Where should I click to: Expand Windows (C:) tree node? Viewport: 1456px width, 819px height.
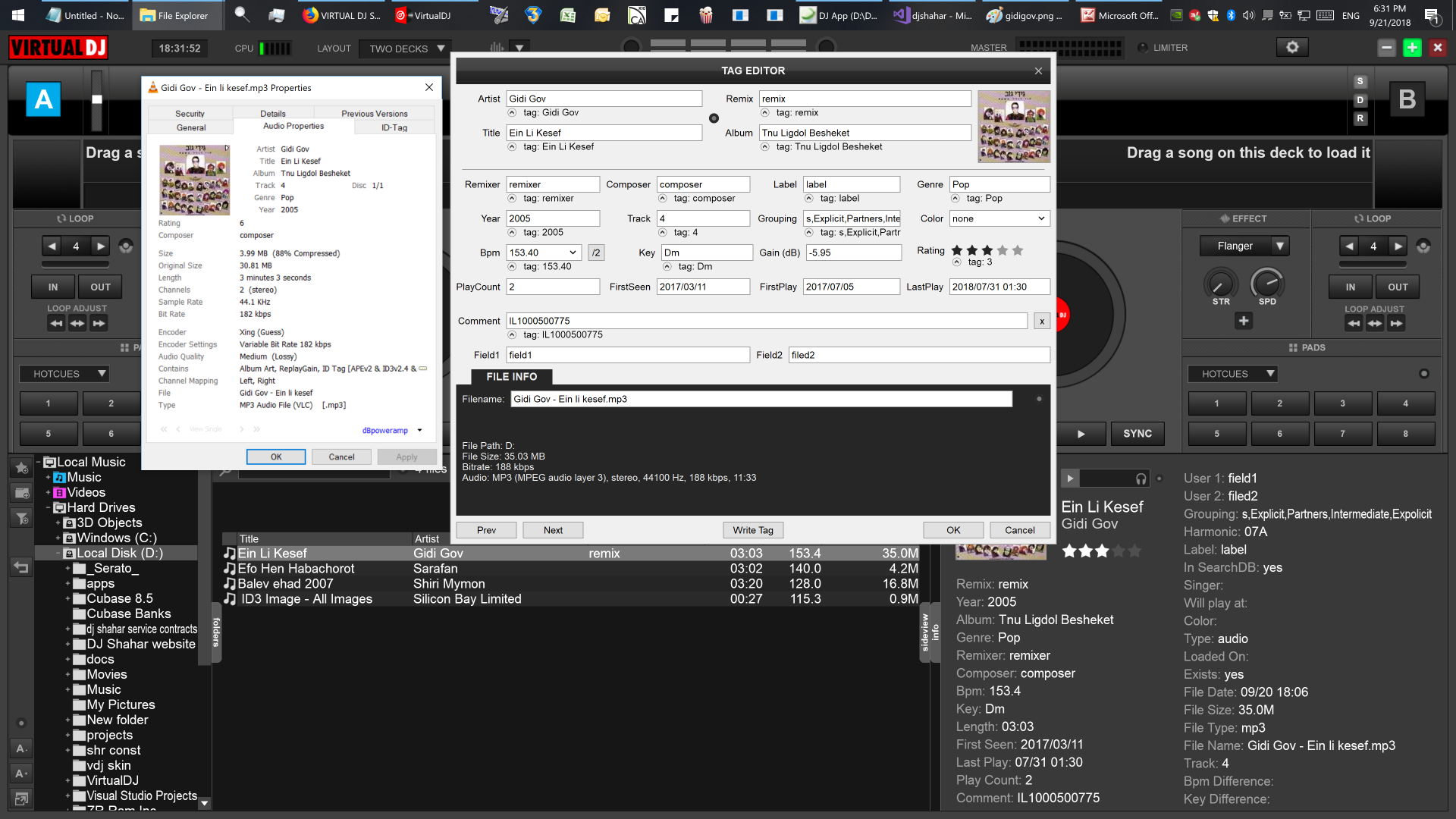(58, 538)
